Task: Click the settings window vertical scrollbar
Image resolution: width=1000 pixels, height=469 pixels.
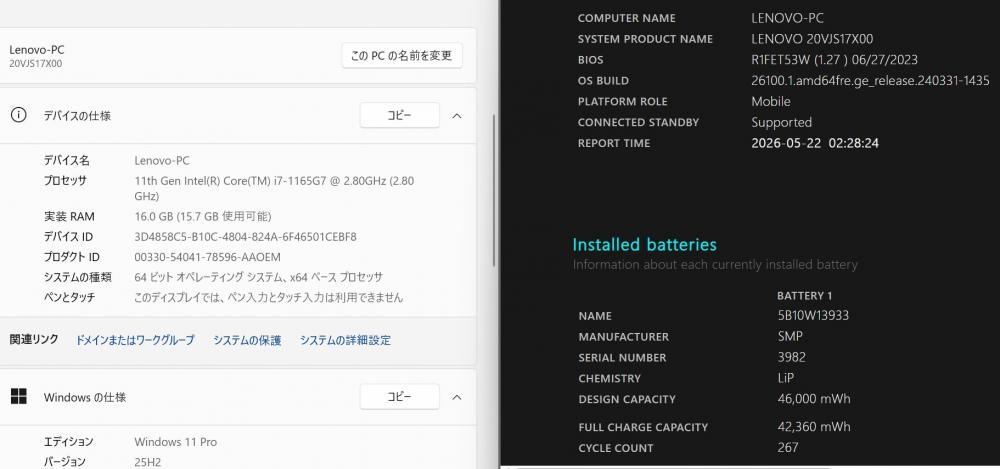Action: [x=494, y=191]
